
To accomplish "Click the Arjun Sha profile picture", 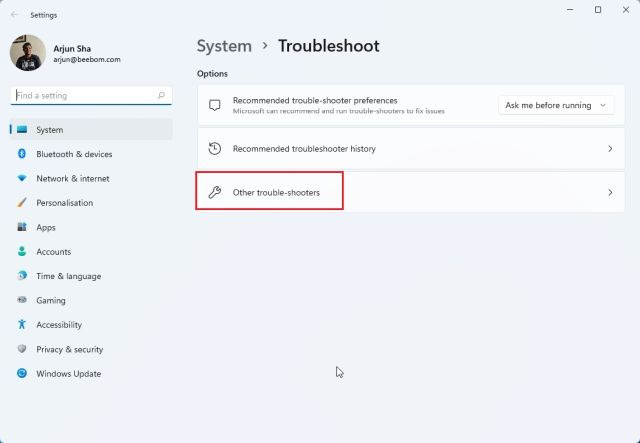I will [28, 53].
